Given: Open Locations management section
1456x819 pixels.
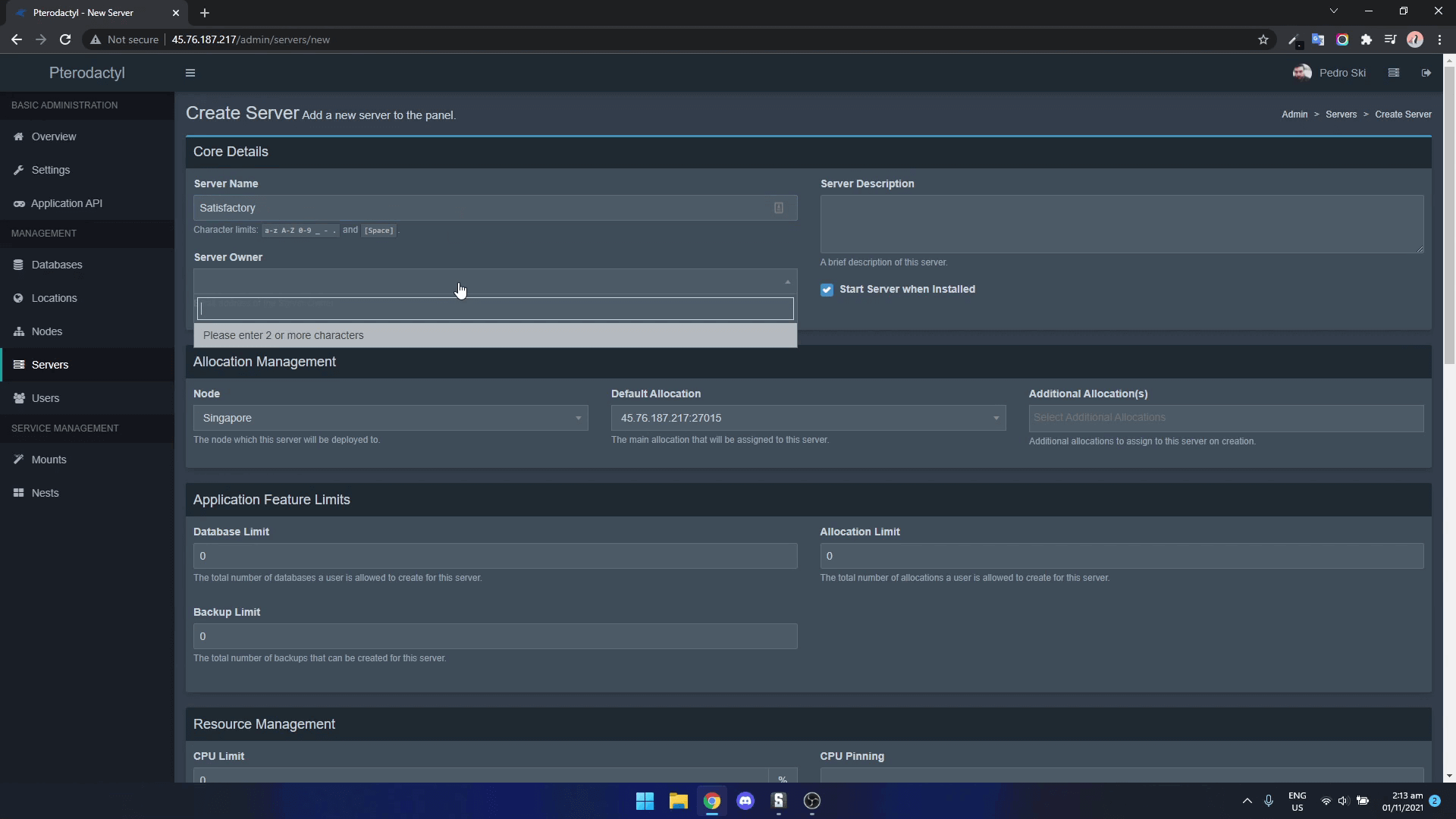Looking at the screenshot, I should pos(54,297).
